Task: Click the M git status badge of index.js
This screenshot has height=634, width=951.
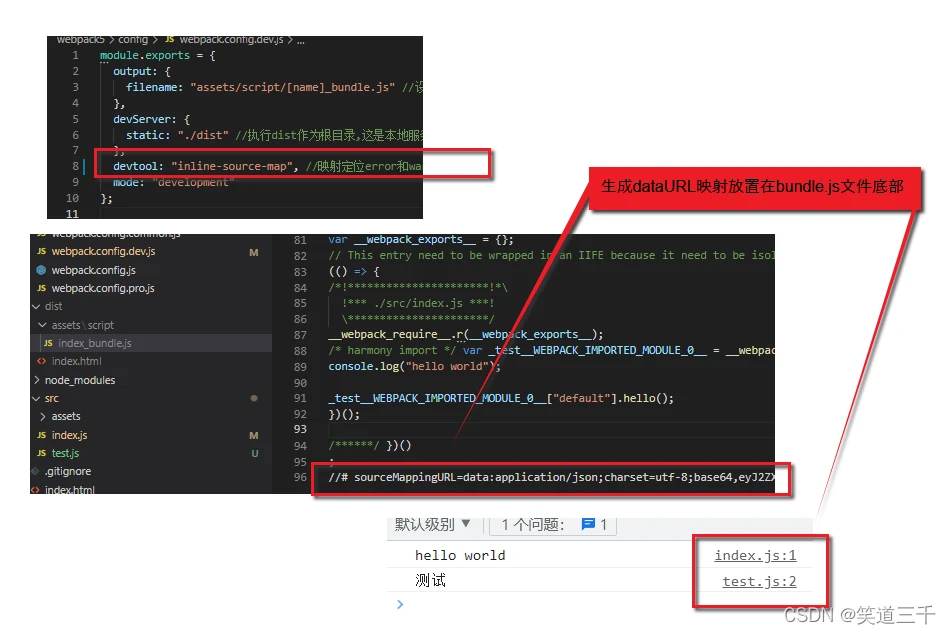Action: tap(254, 435)
